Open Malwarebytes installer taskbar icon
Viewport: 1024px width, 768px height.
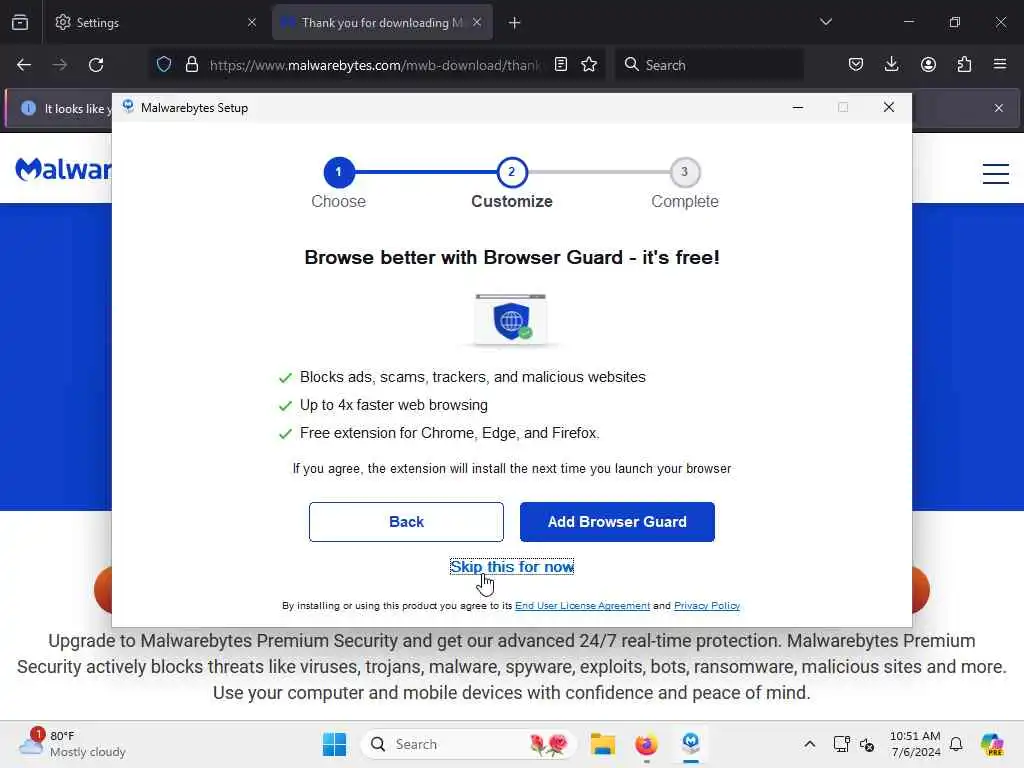691,744
